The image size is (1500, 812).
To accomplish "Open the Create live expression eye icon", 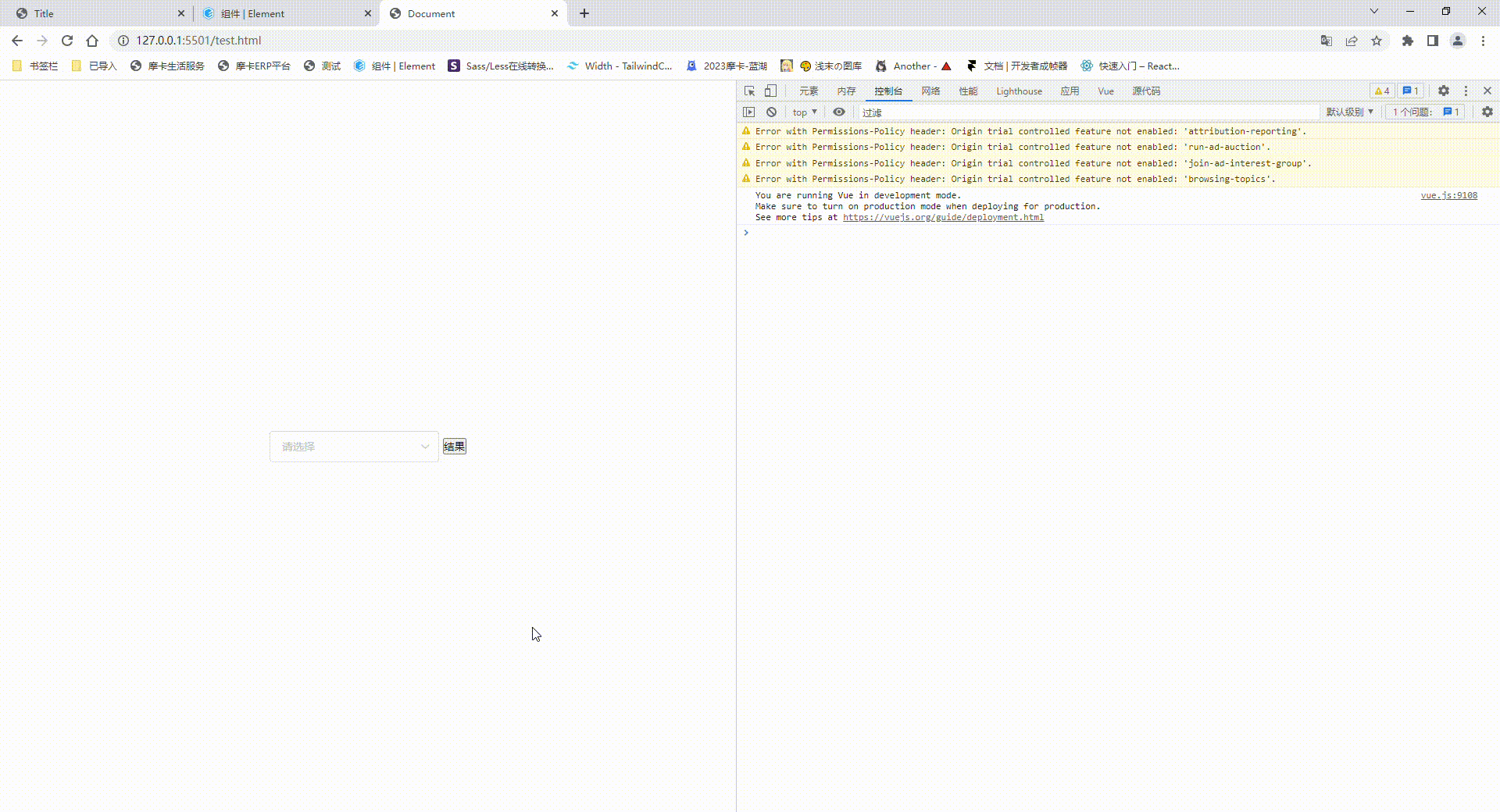I will coord(838,112).
